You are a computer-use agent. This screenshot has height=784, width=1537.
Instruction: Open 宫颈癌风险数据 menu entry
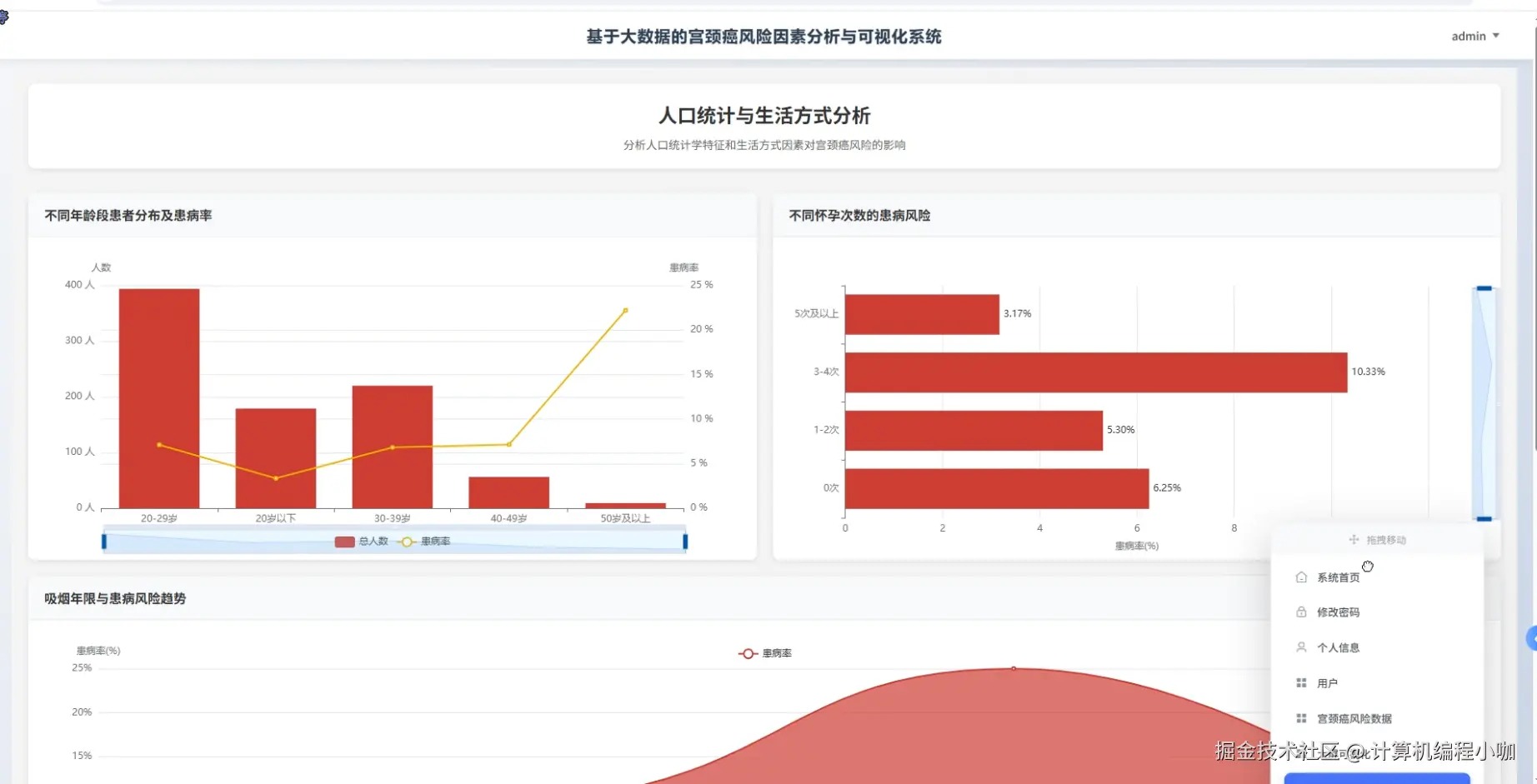(1377, 718)
